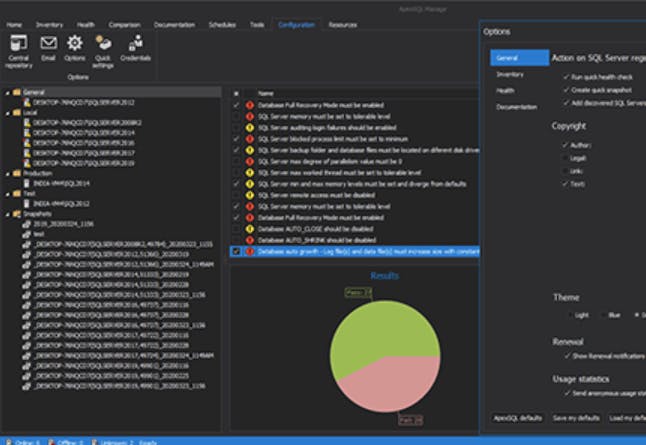Select the INDIA-MMI SQL2014 server icon under Production
The height and width of the screenshot is (445, 646).
click(x=27, y=183)
